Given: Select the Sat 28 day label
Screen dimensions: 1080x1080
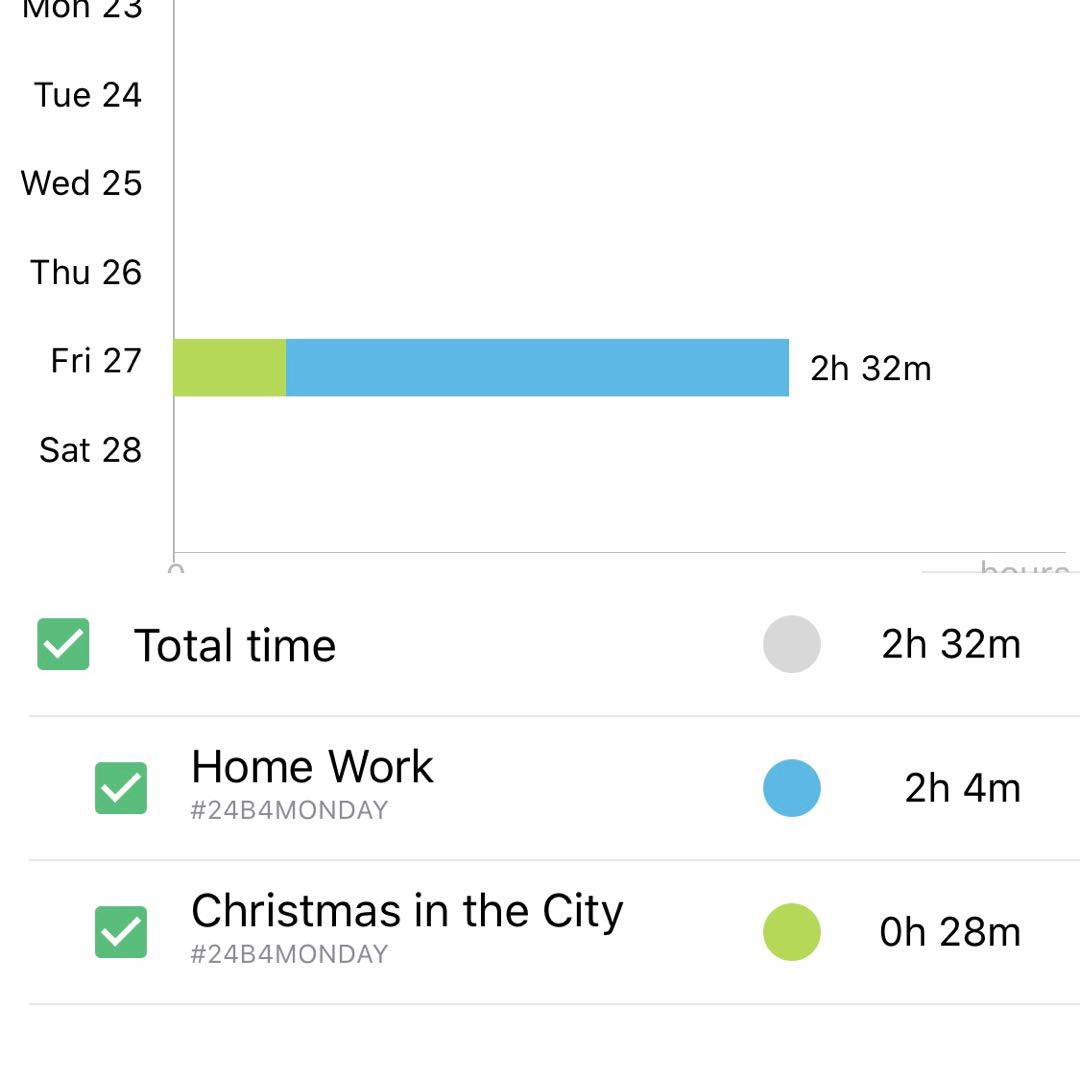Looking at the screenshot, I should click(x=90, y=450).
